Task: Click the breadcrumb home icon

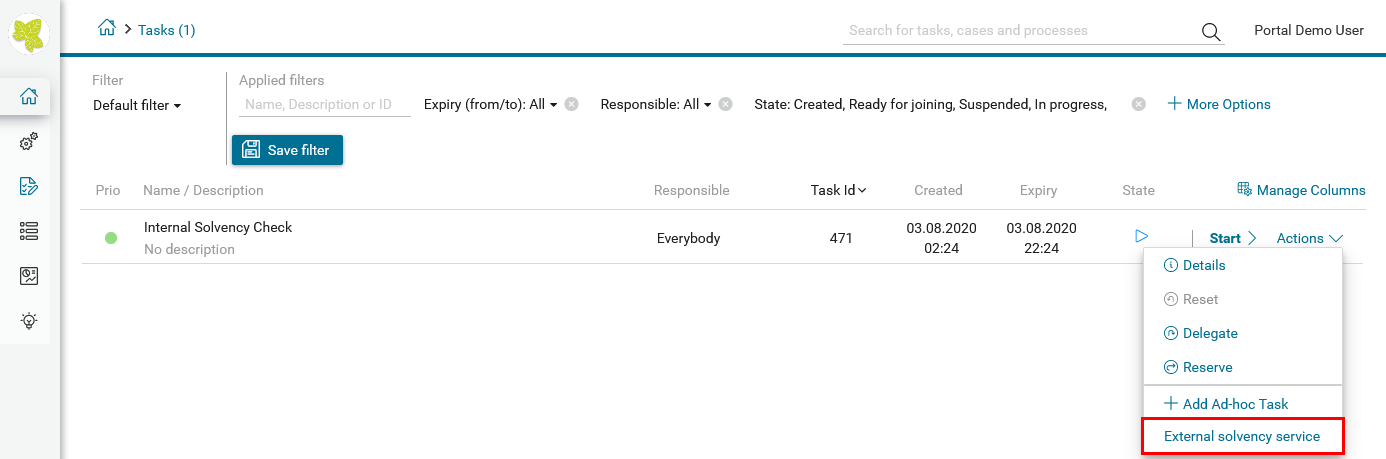Action: coord(107,29)
